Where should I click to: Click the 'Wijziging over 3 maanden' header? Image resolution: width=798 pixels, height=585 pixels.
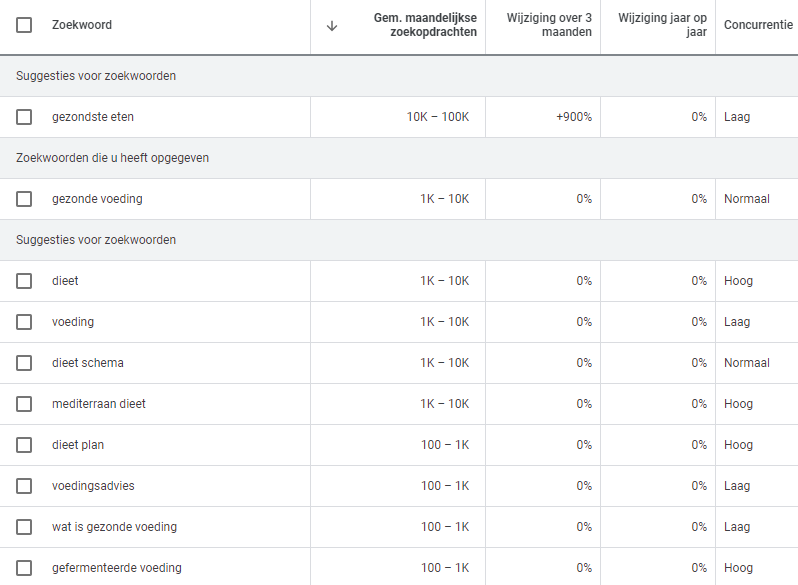point(548,25)
